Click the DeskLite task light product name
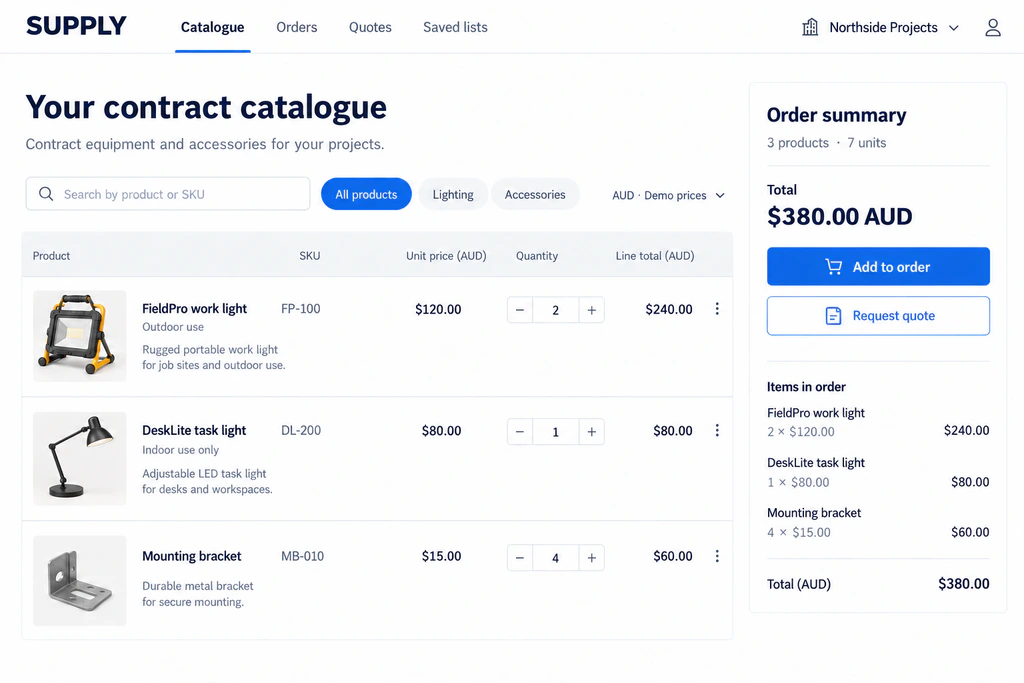This screenshot has width=1024, height=683. [x=194, y=430]
